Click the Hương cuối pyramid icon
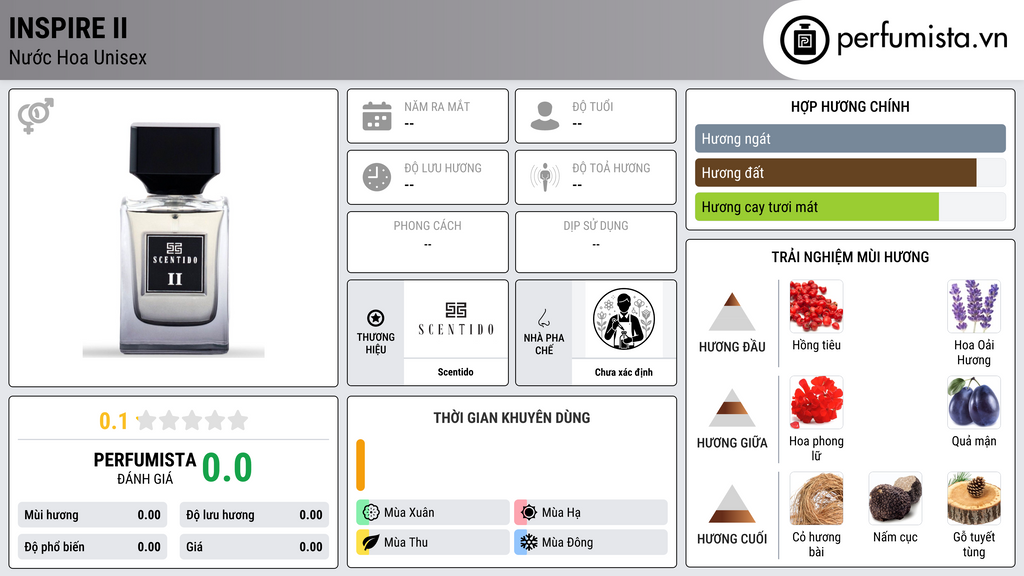The width and height of the screenshot is (1024, 576). (x=732, y=504)
